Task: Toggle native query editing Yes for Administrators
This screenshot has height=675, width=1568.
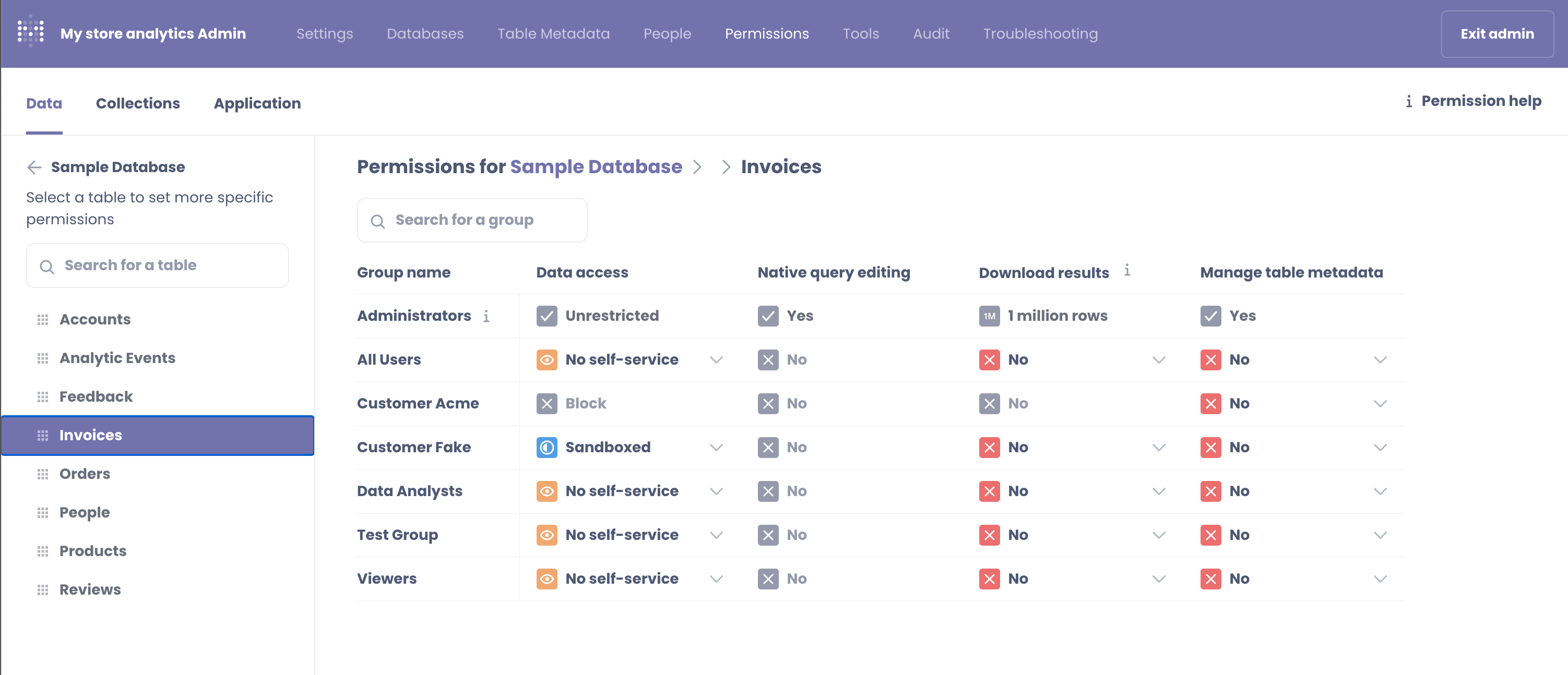Action: coord(768,316)
